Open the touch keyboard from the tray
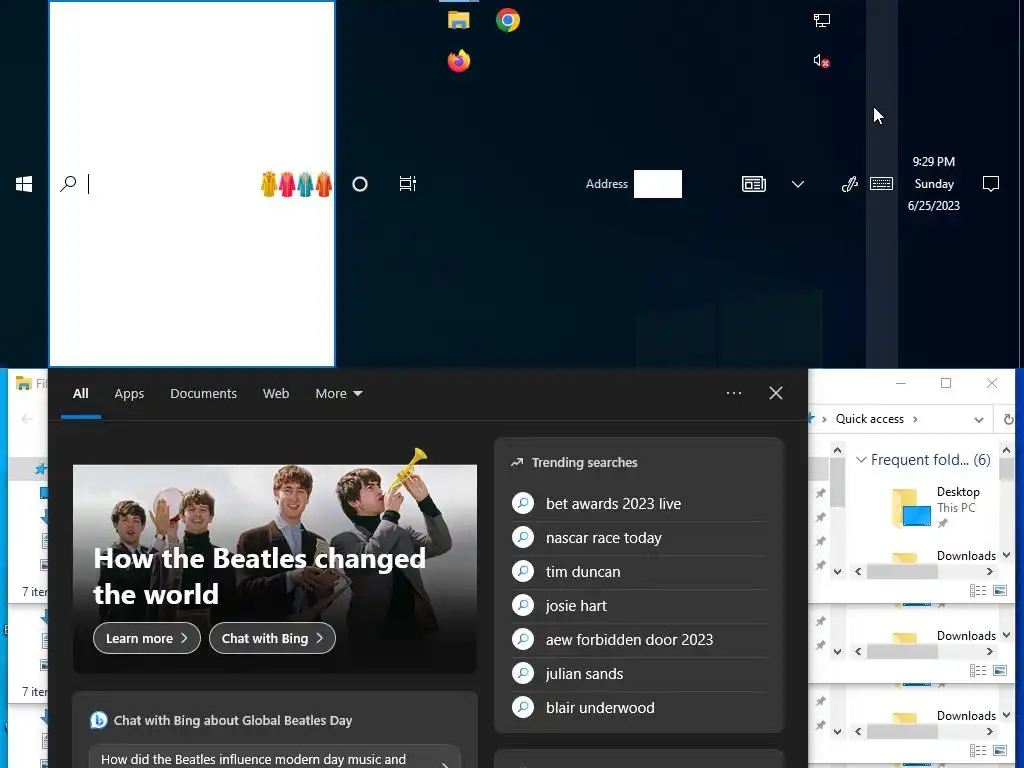The height and width of the screenshot is (768, 1024). pos(882,184)
